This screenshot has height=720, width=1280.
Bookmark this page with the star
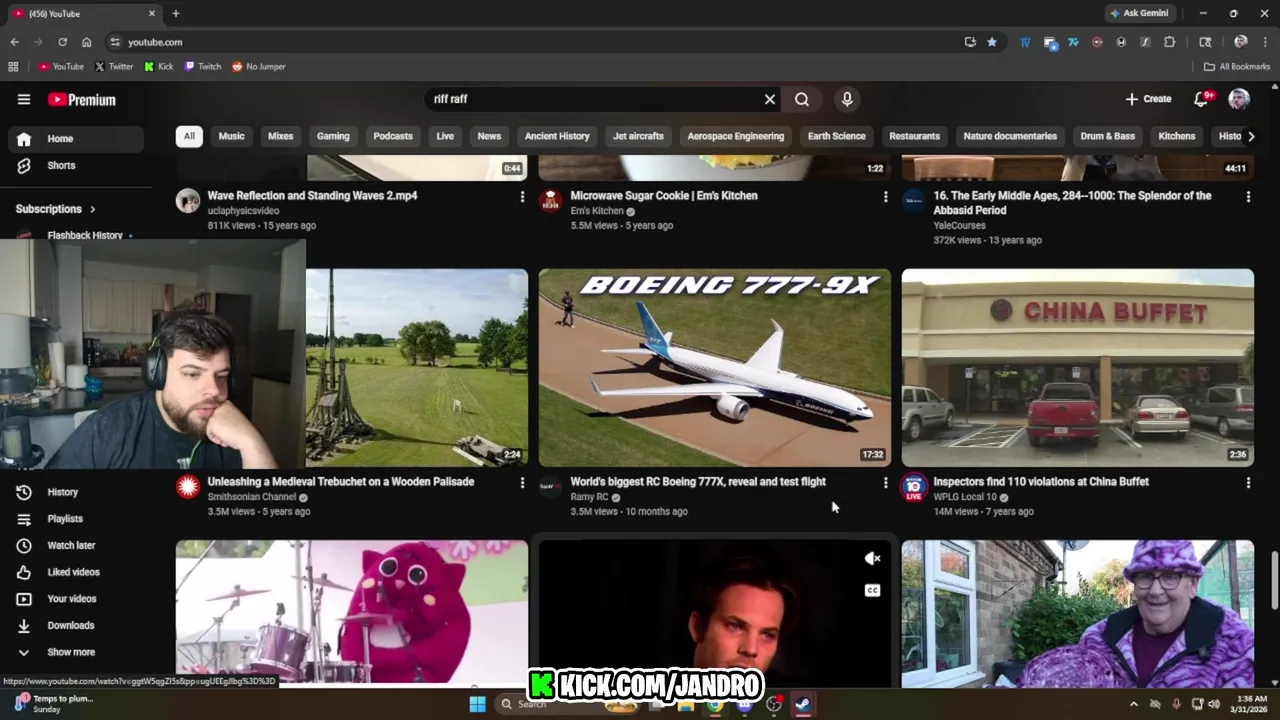click(992, 42)
